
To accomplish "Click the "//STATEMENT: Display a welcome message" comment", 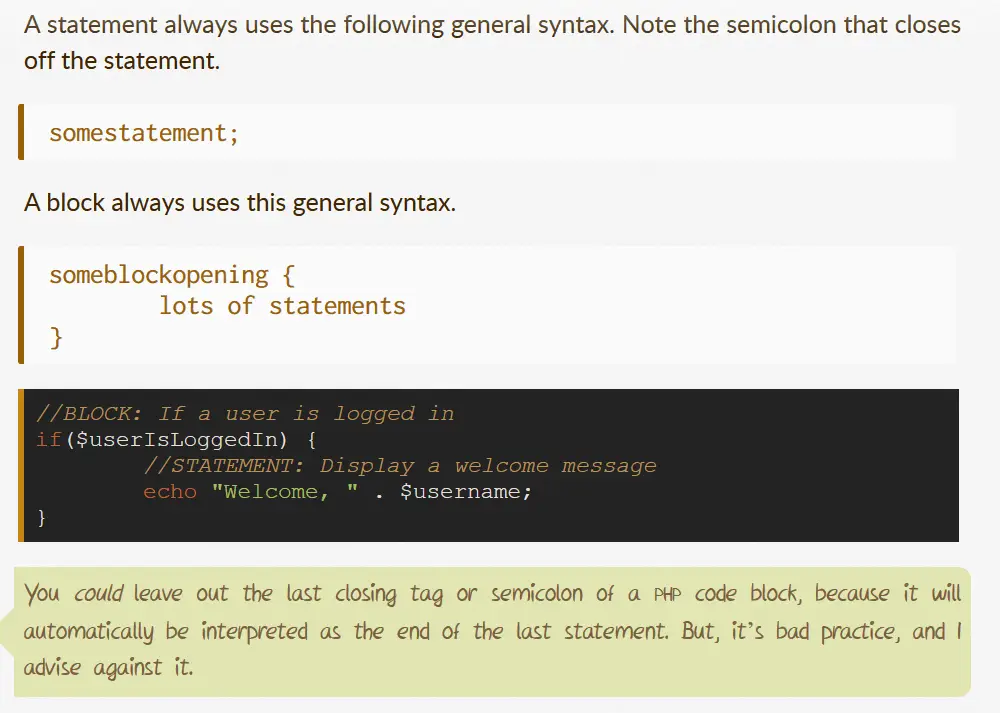I will click(x=400, y=466).
